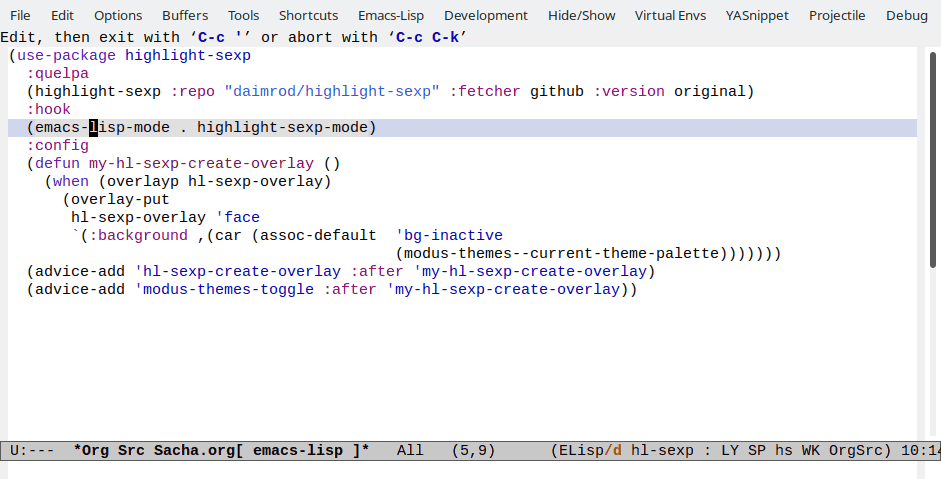
Task: Open the Projectile menu
Action: [837, 15]
